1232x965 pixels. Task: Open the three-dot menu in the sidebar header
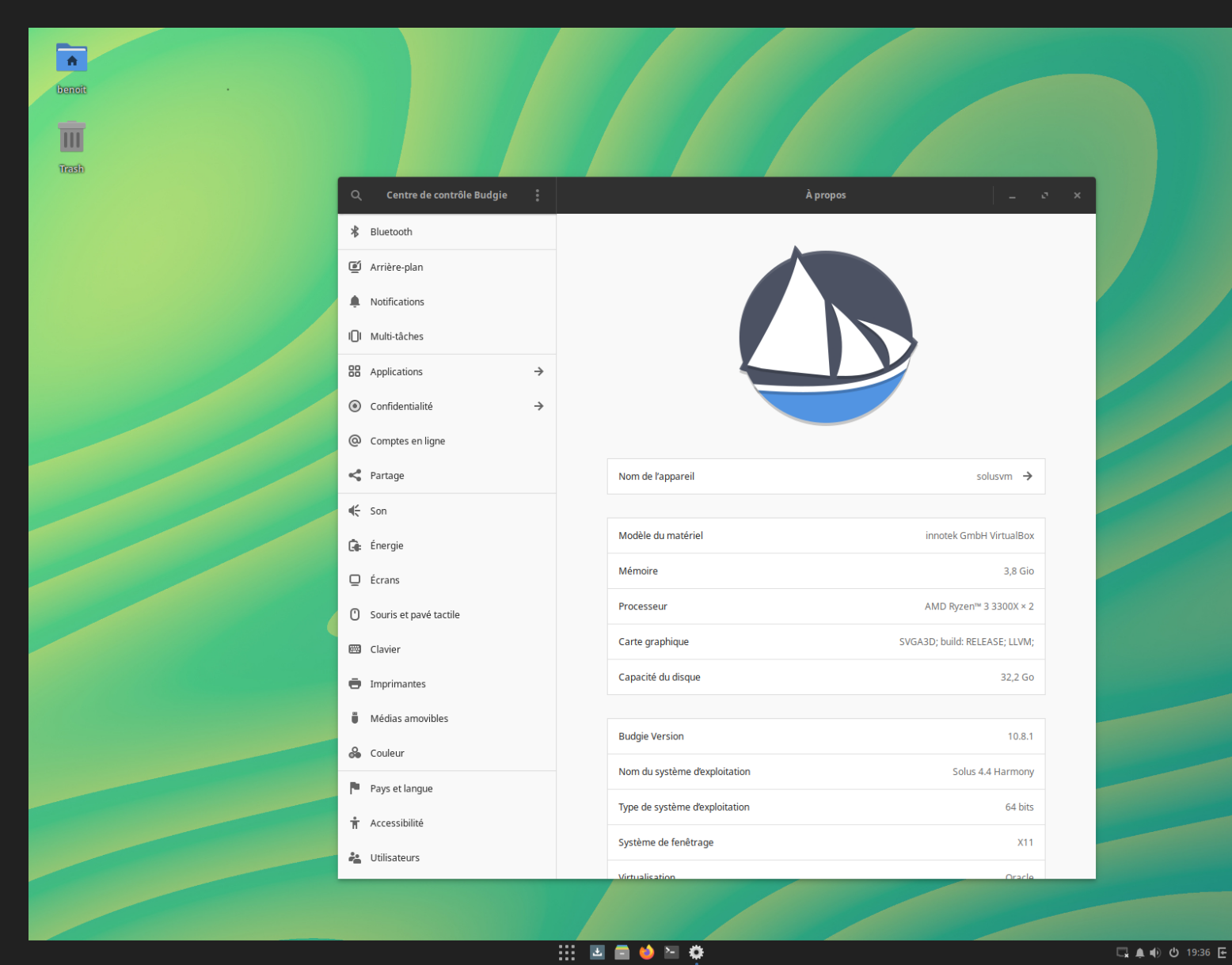(538, 195)
